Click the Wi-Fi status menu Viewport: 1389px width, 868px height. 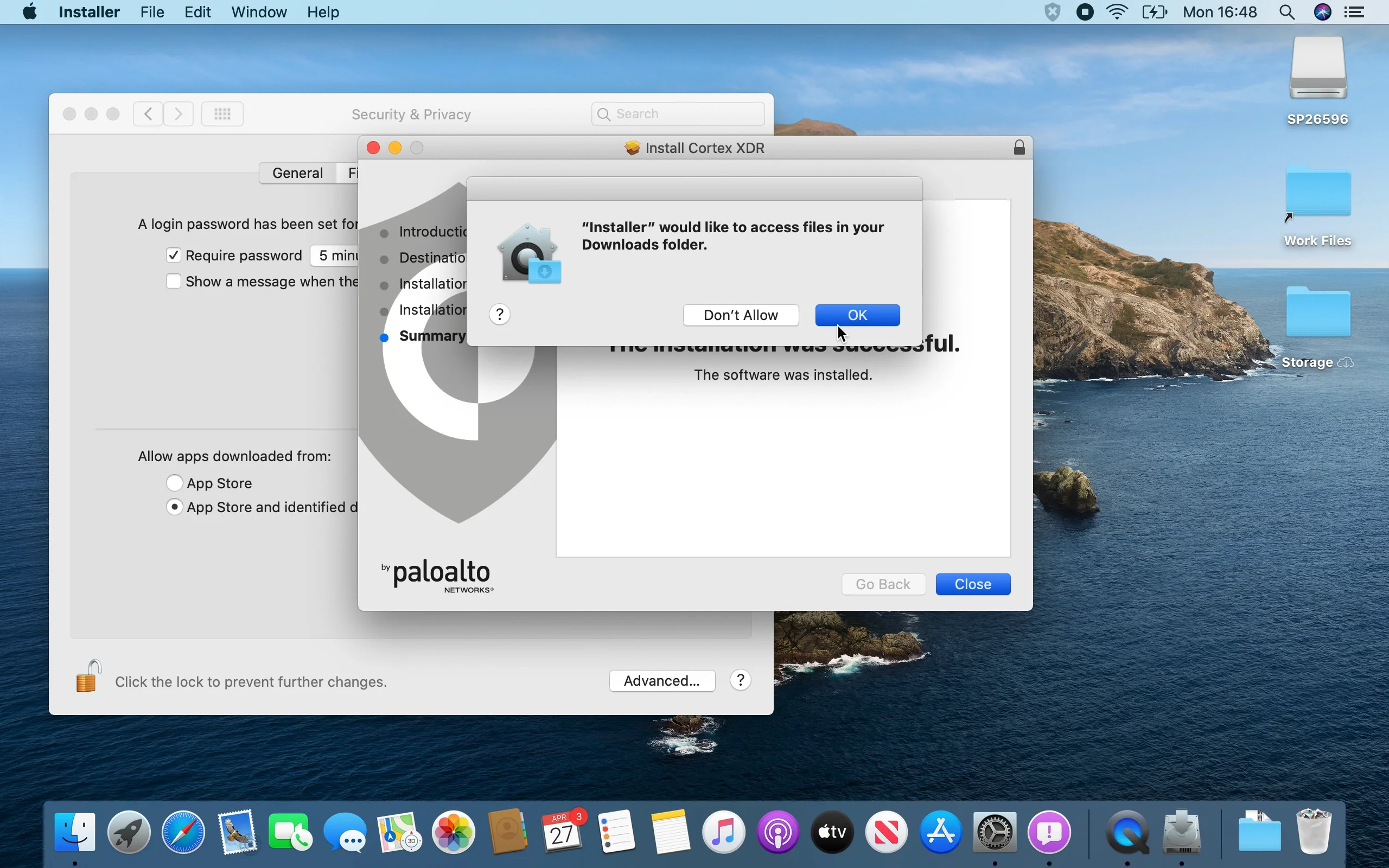pyautogui.click(x=1117, y=11)
